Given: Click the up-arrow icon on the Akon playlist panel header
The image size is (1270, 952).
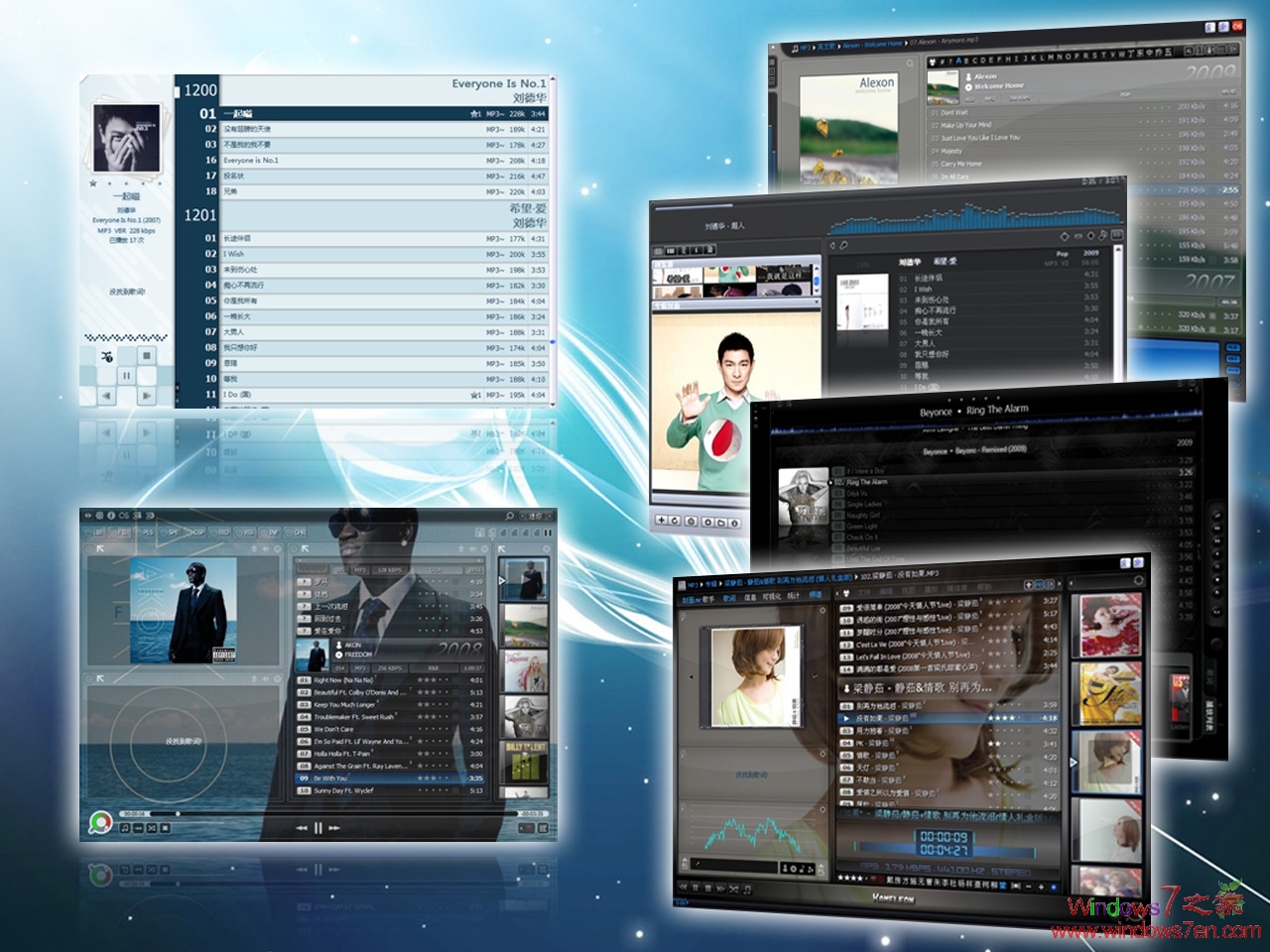Looking at the screenshot, I should click(461, 549).
